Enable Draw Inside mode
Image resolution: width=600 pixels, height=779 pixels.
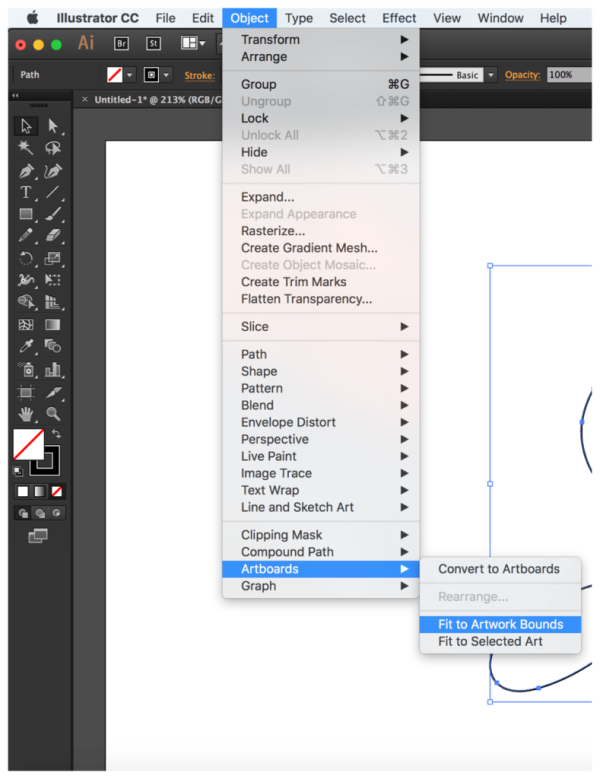click(x=57, y=513)
